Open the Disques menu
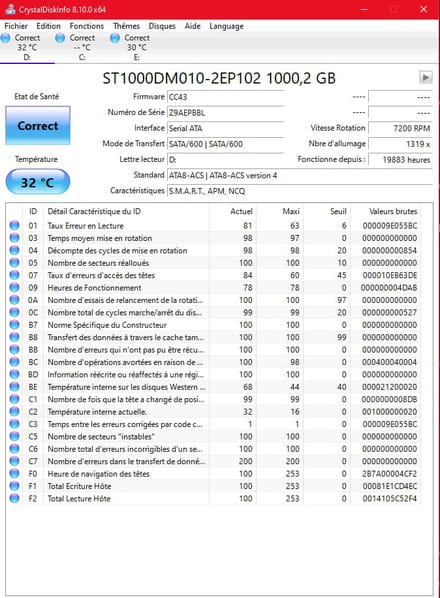The width and height of the screenshot is (440, 598). tap(162, 26)
